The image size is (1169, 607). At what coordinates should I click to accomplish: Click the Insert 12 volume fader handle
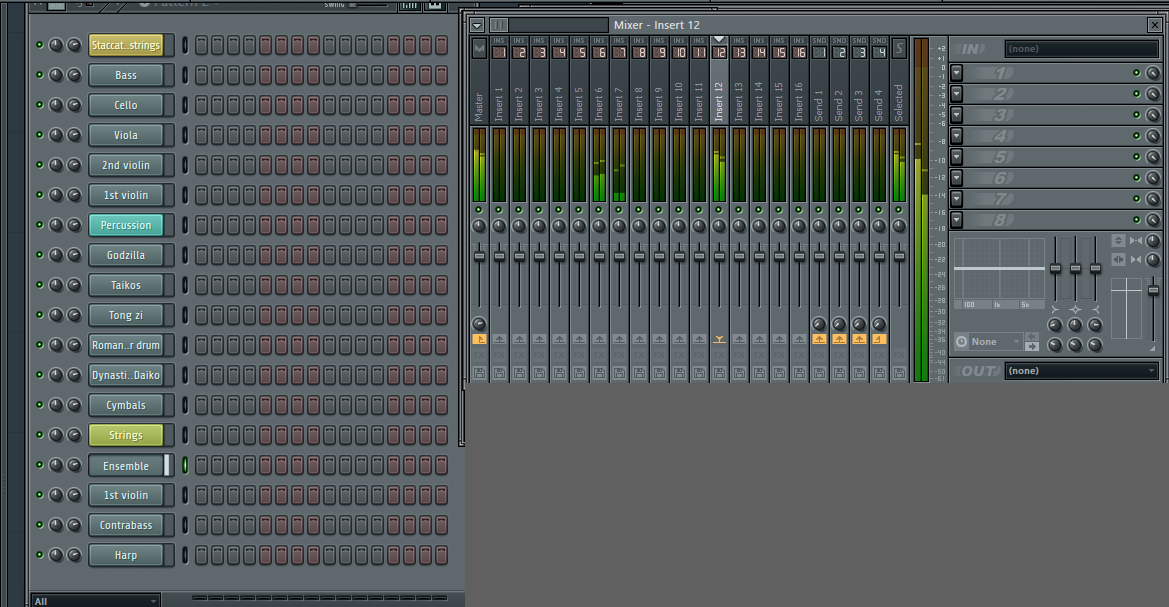(x=719, y=257)
